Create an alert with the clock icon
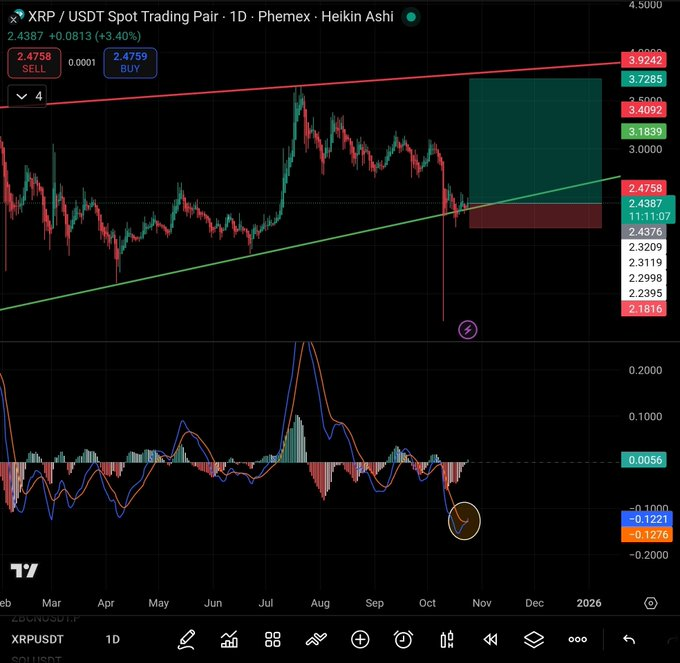The width and height of the screenshot is (680, 663). [x=403, y=639]
